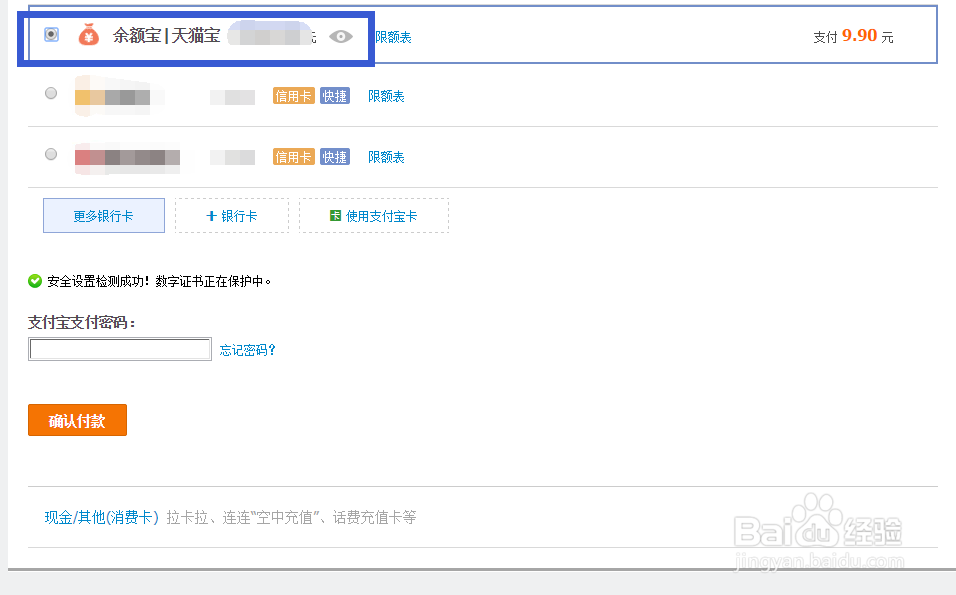The height and width of the screenshot is (595, 956).
Task: Select the 余额宝|天猫宝 radio button
Action: point(52,35)
